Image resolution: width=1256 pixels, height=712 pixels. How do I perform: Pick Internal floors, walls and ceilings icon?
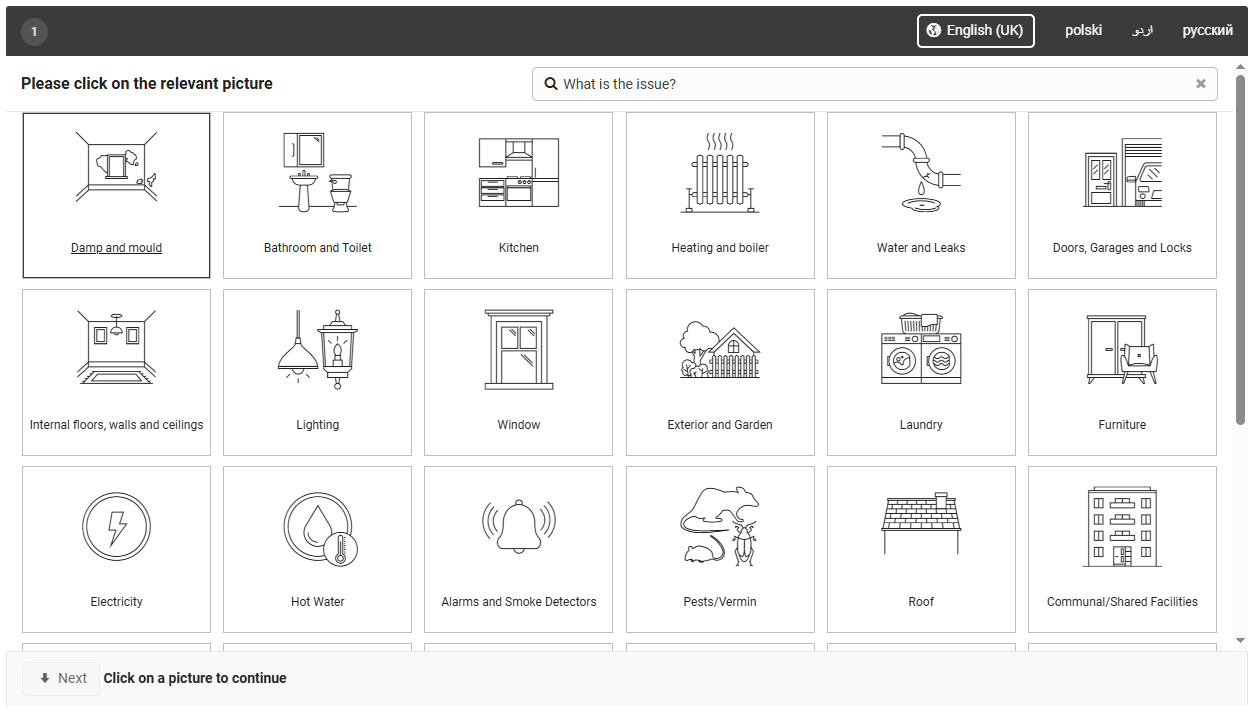click(x=116, y=348)
